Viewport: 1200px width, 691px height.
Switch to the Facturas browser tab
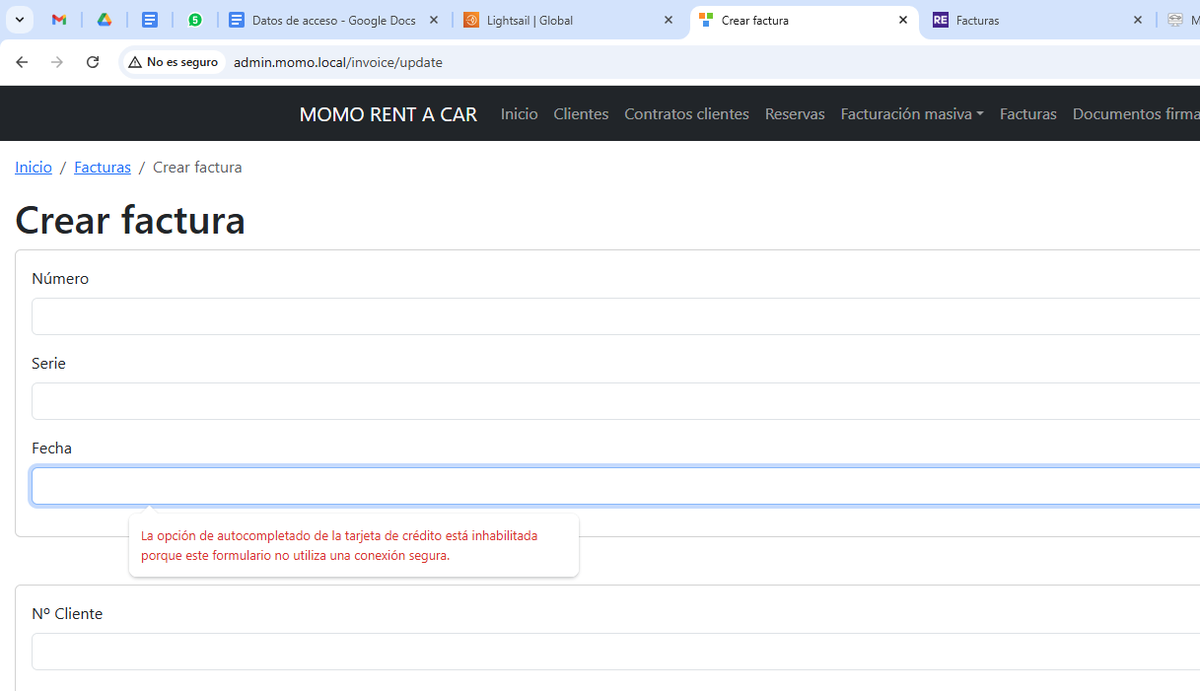1039,20
